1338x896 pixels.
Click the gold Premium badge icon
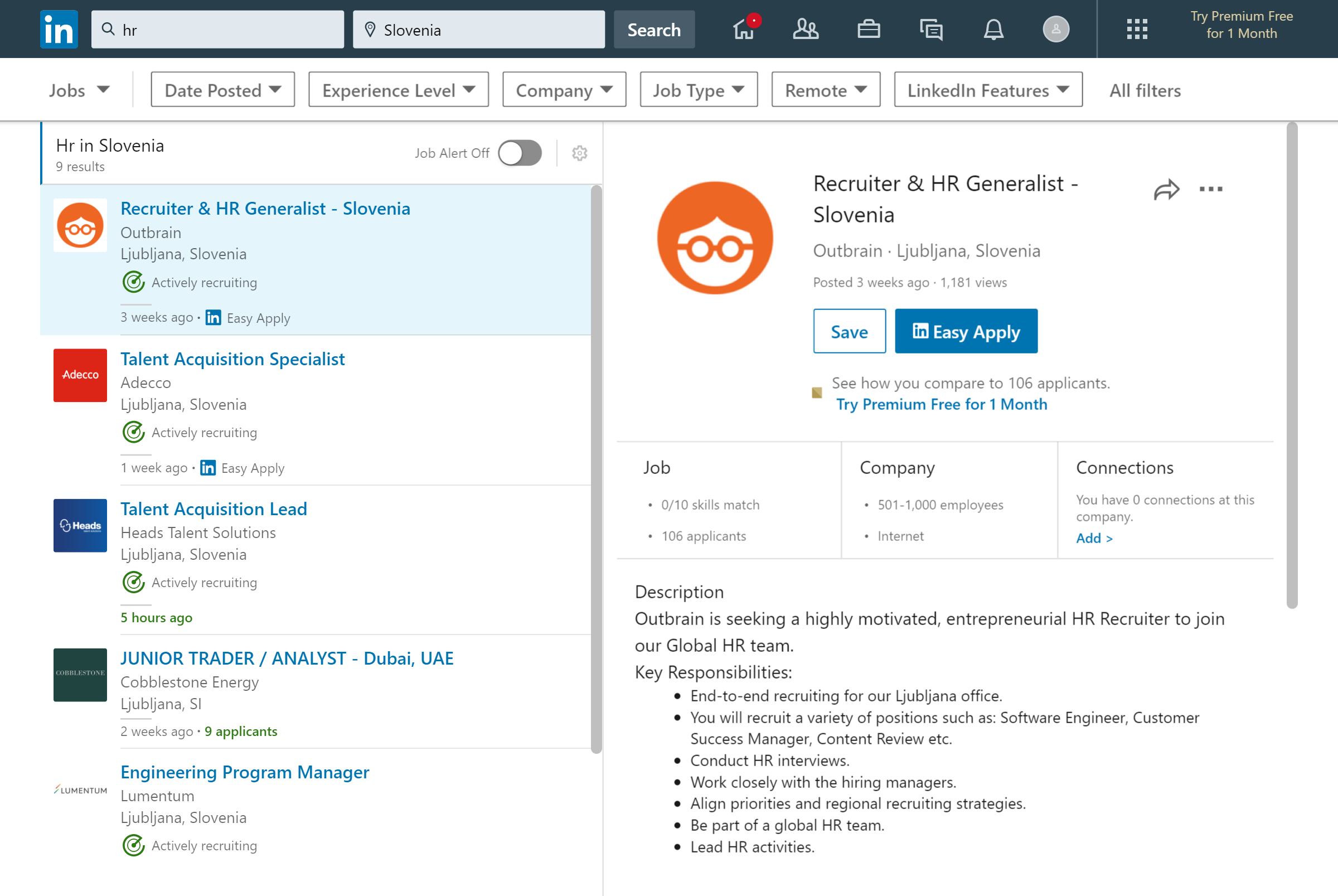coord(817,393)
